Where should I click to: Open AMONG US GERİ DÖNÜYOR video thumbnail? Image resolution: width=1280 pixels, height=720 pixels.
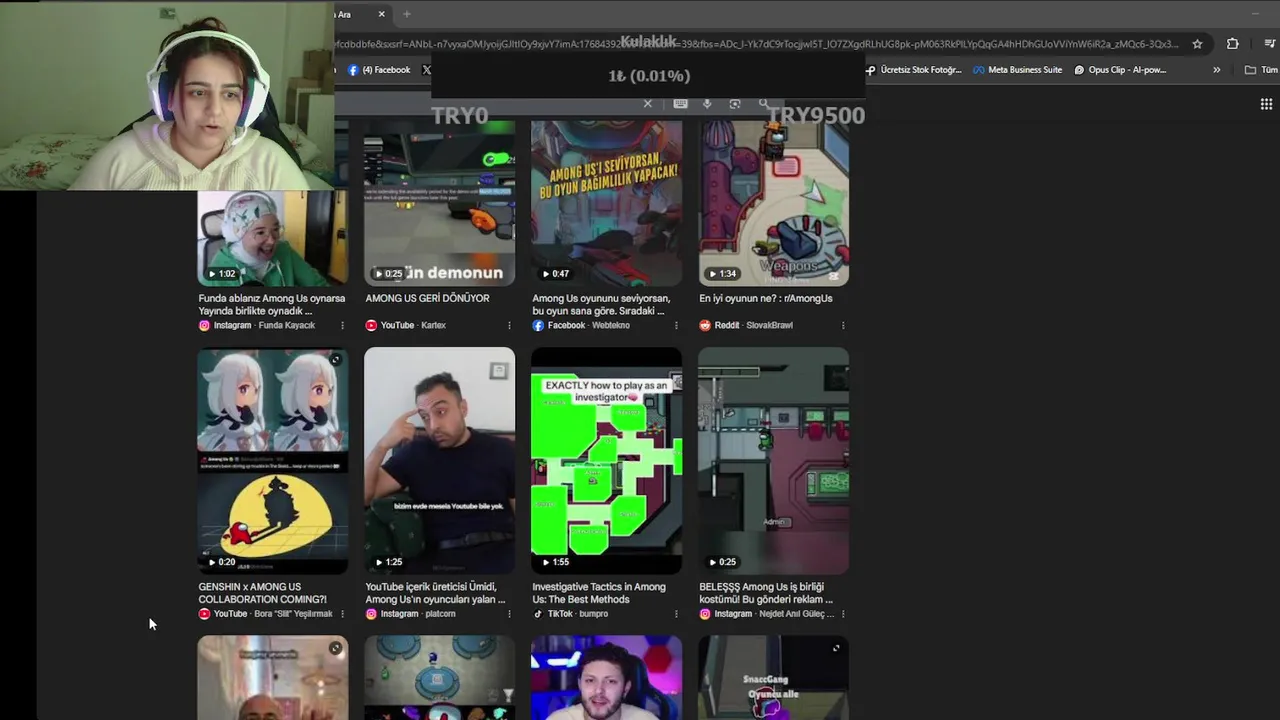click(x=439, y=204)
